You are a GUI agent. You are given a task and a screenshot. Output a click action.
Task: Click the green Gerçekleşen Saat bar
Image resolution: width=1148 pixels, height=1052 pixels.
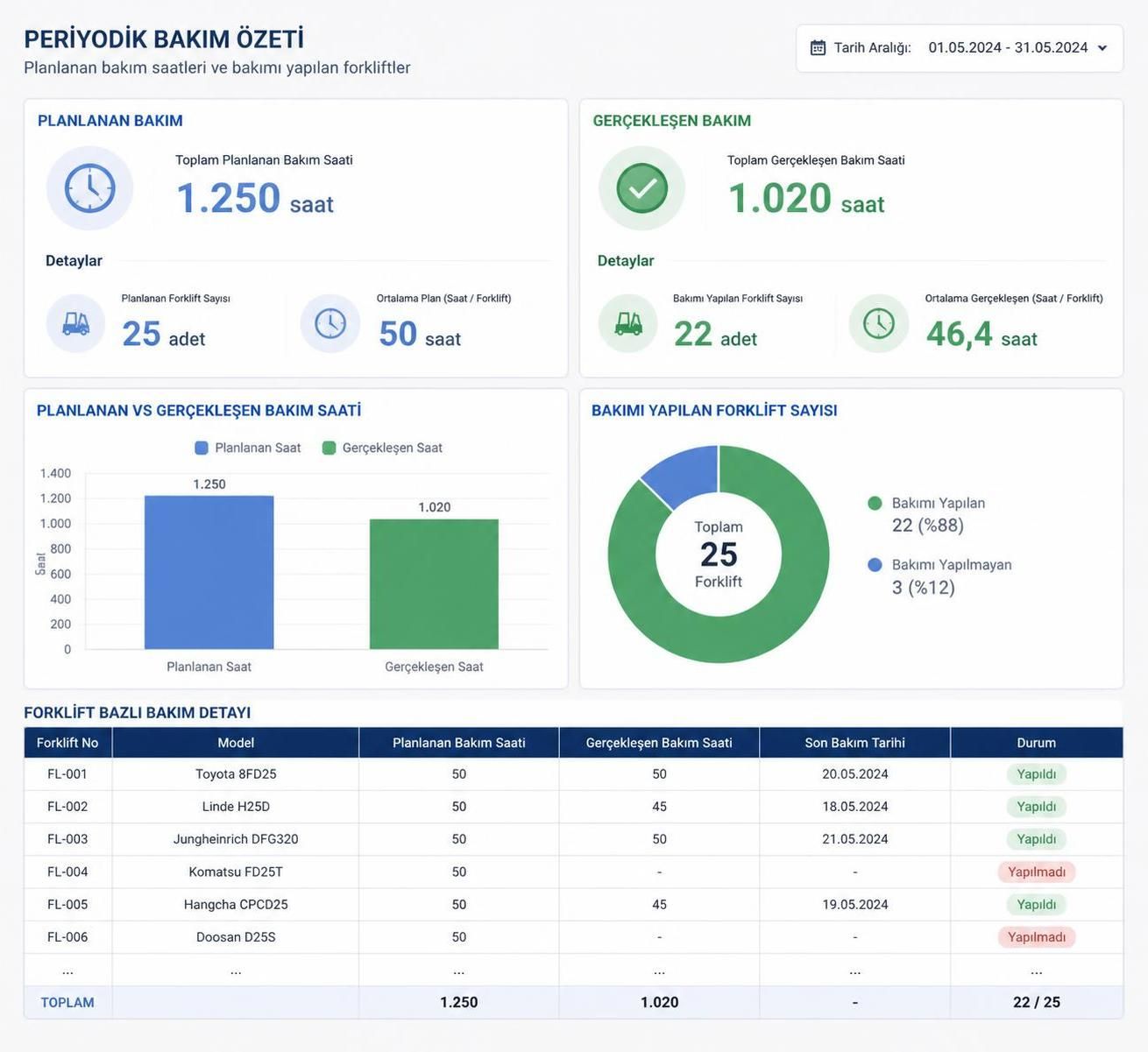pyautogui.click(x=434, y=584)
